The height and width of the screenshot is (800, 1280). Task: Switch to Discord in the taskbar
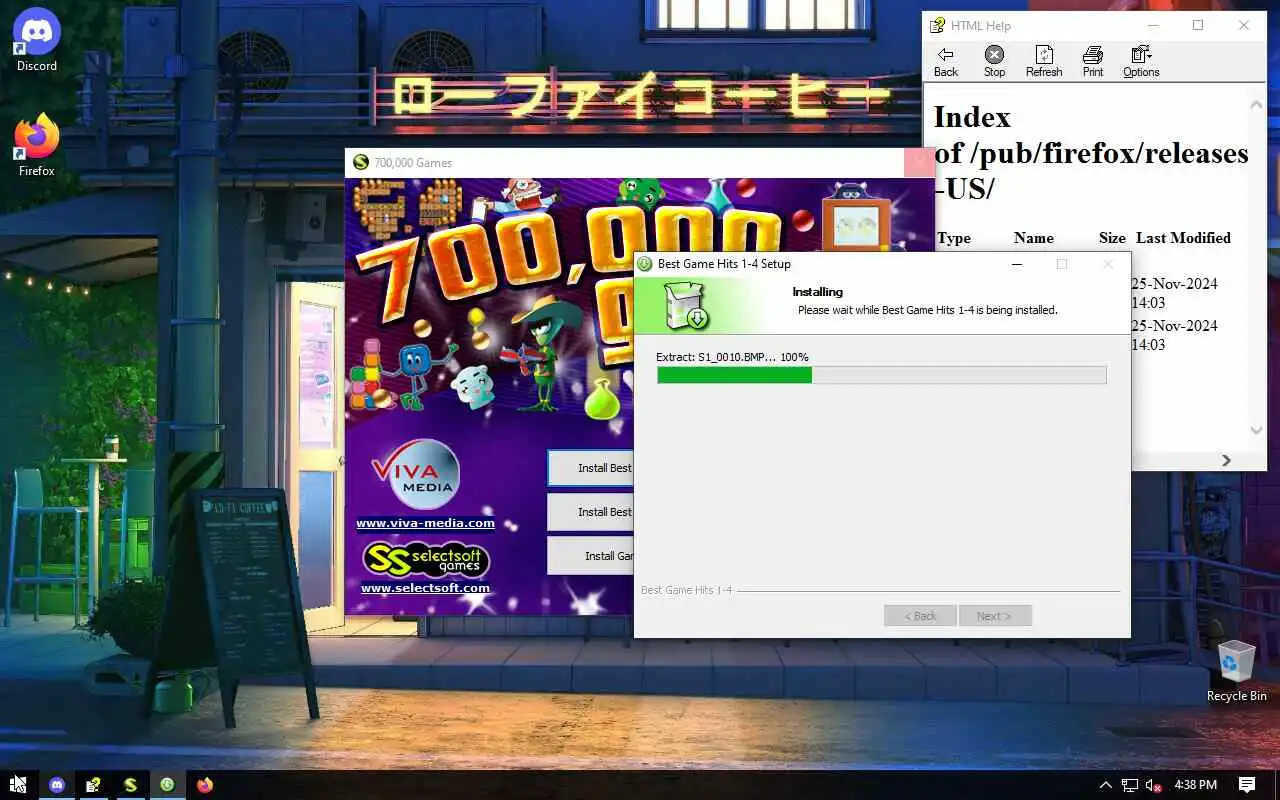57,785
